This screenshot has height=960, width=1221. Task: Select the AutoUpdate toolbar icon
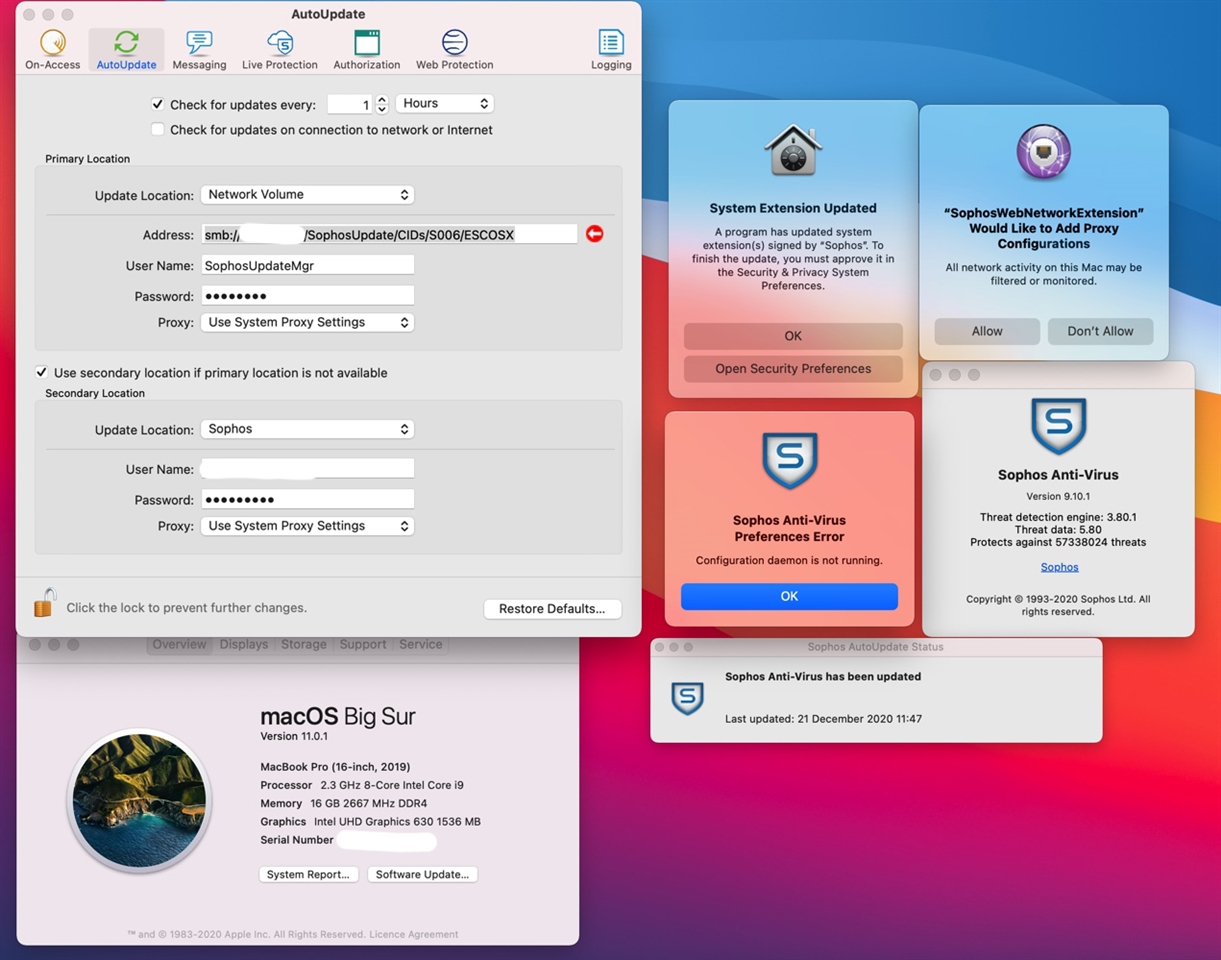coord(126,50)
